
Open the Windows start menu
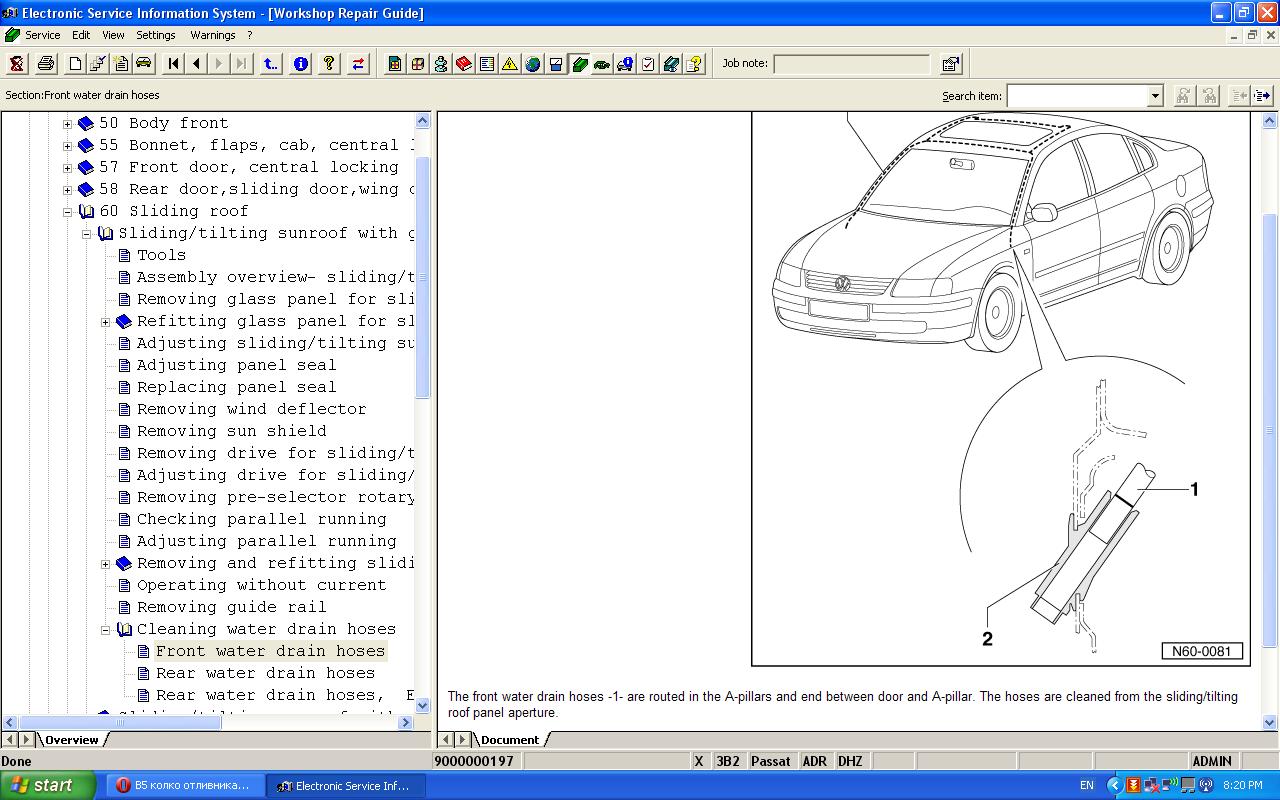[x=47, y=785]
